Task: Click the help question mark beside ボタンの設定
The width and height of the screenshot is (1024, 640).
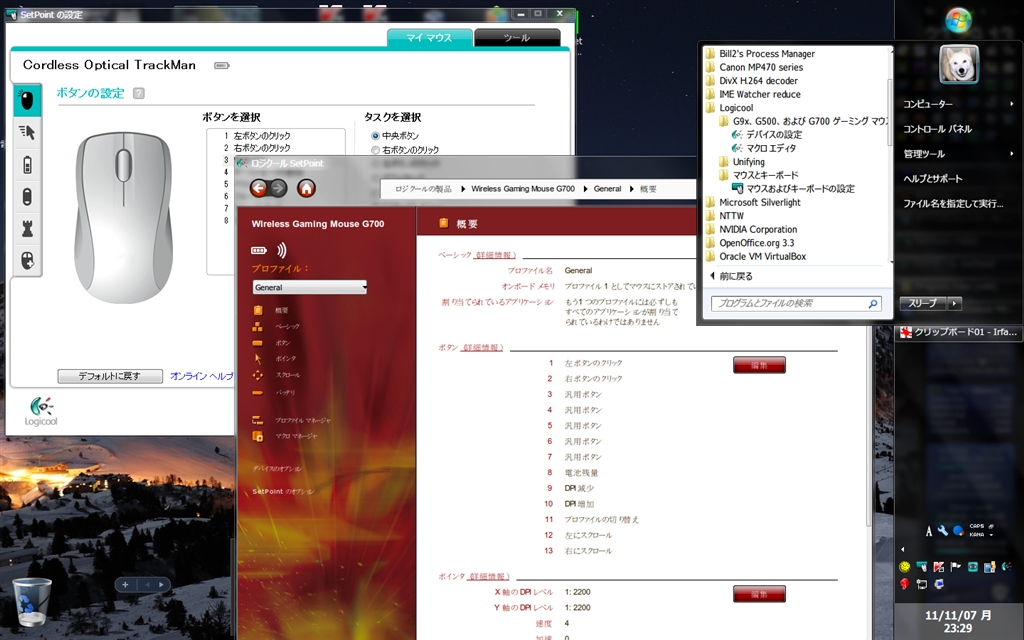Action: [x=138, y=93]
